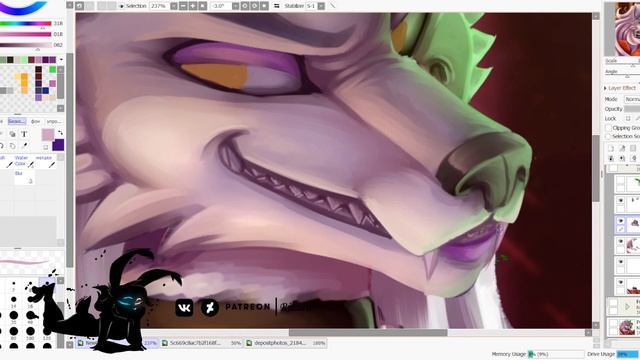Clear the current layer icon
640x360 pixels.
(x=633, y=158)
